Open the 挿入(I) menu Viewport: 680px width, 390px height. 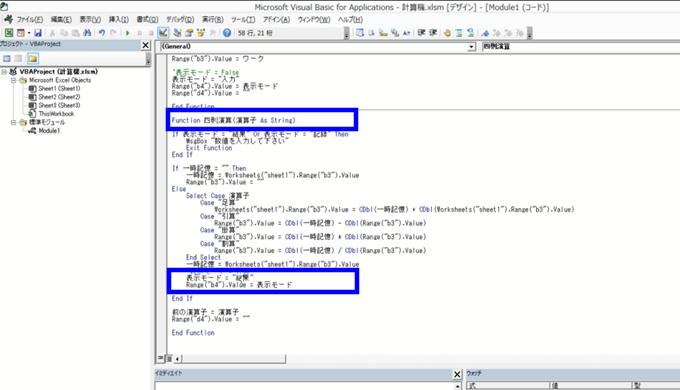coord(118,20)
